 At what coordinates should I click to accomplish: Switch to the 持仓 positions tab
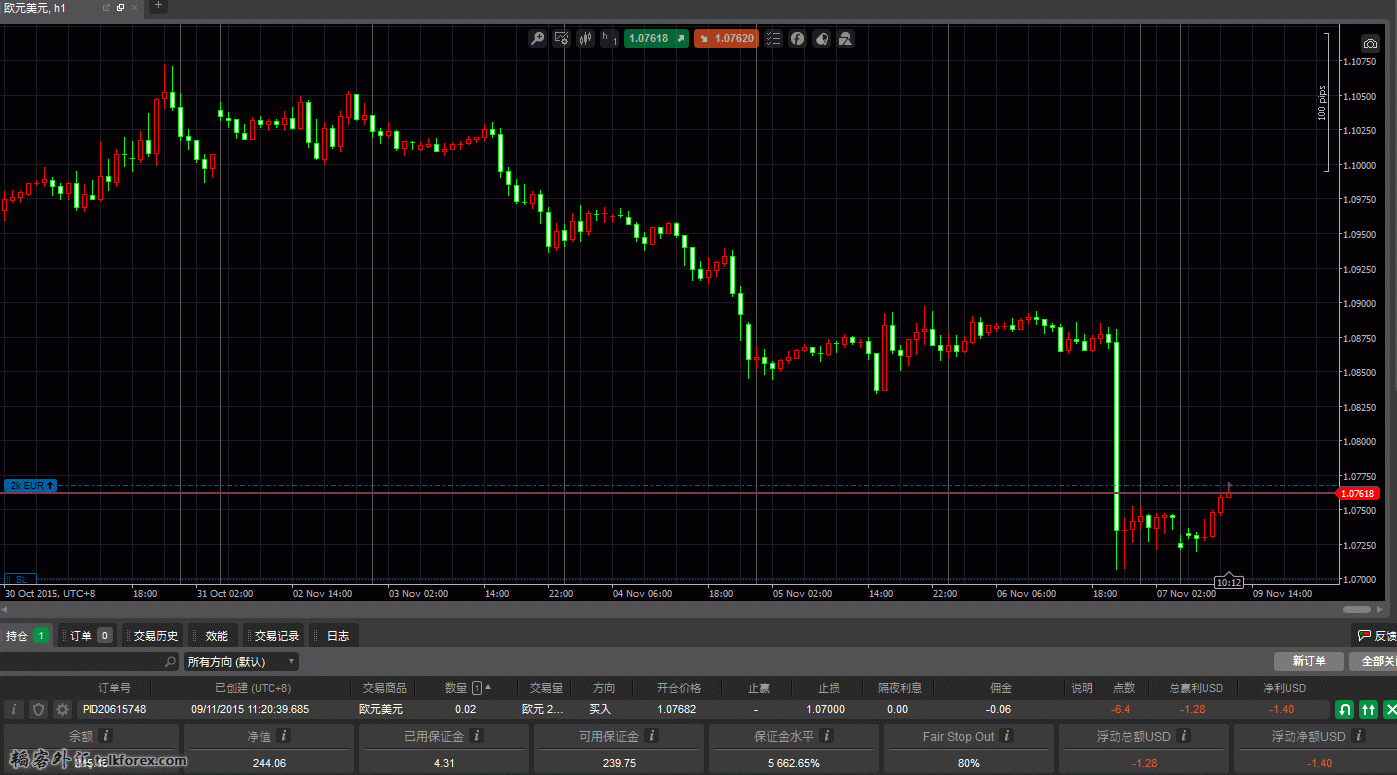pos(27,635)
